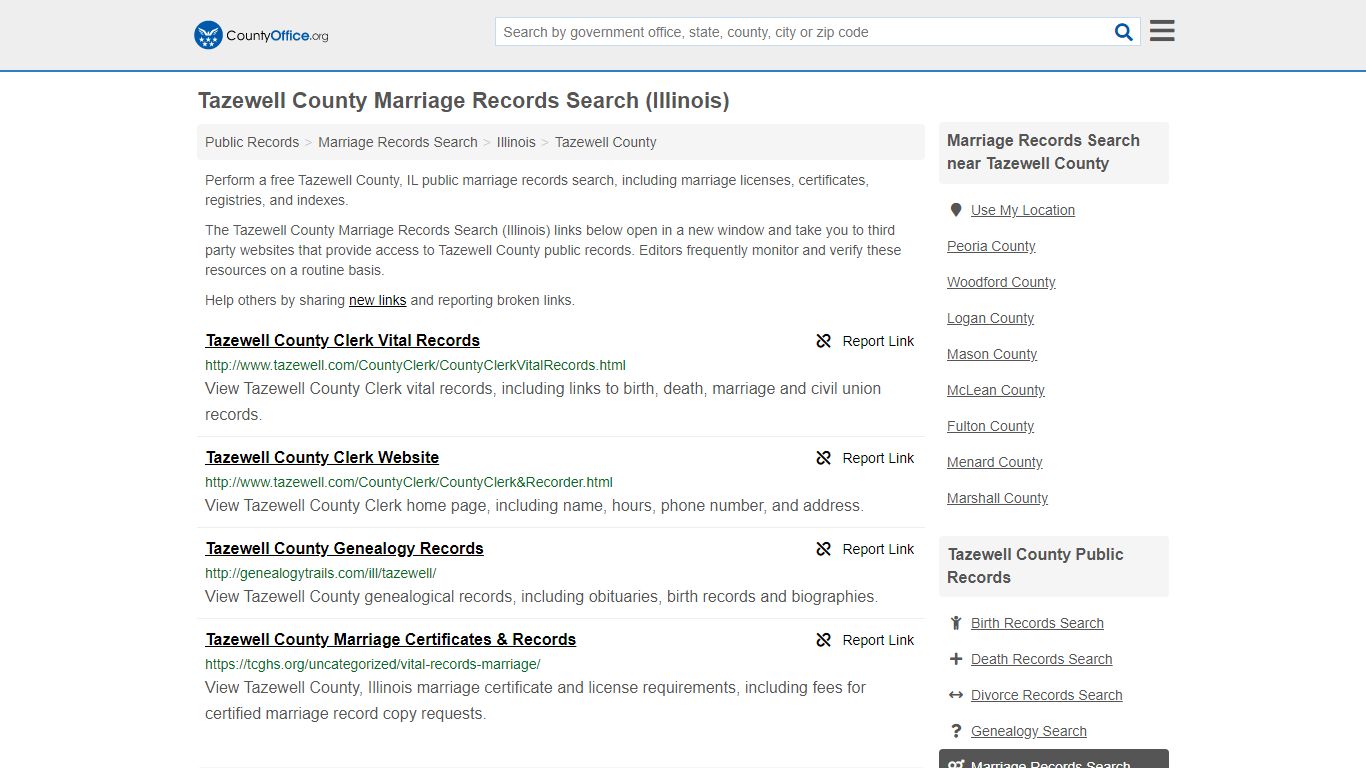Click the broken-link icon beside Tazewell County Clerk Vital Records

(823, 341)
